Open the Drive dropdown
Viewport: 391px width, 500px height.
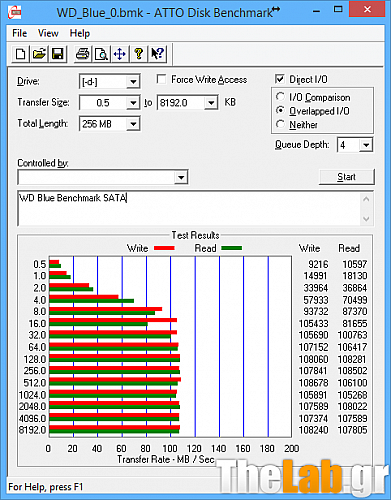click(133, 82)
